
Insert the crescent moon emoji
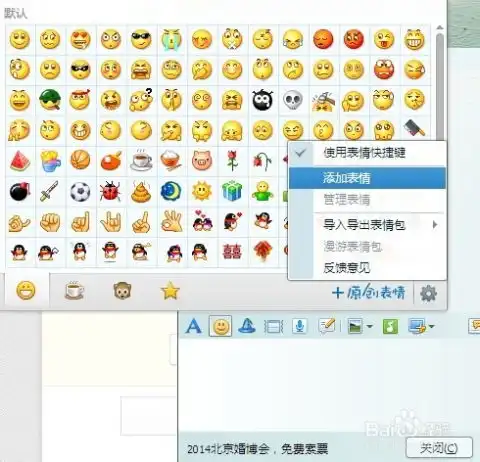click(171, 191)
